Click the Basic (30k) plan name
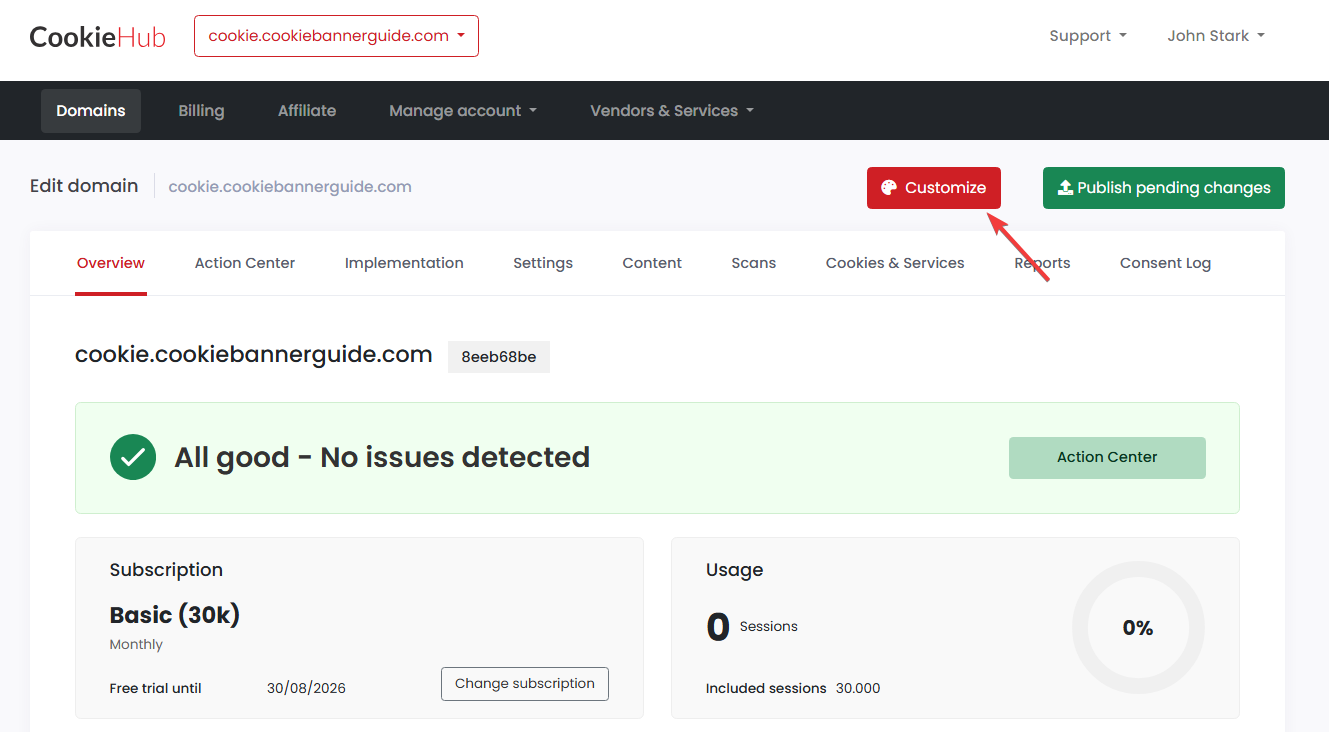Image resolution: width=1329 pixels, height=732 pixels. (175, 615)
